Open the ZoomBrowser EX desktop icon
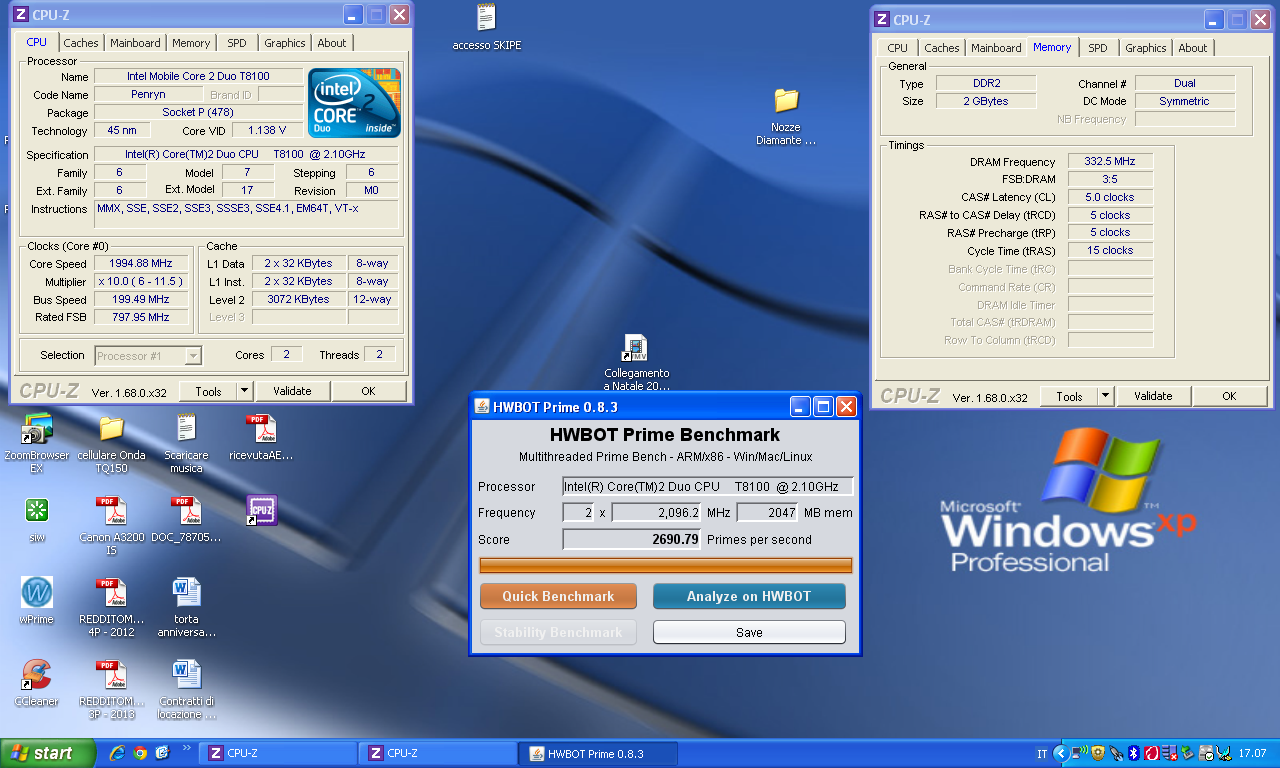 (x=36, y=430)
